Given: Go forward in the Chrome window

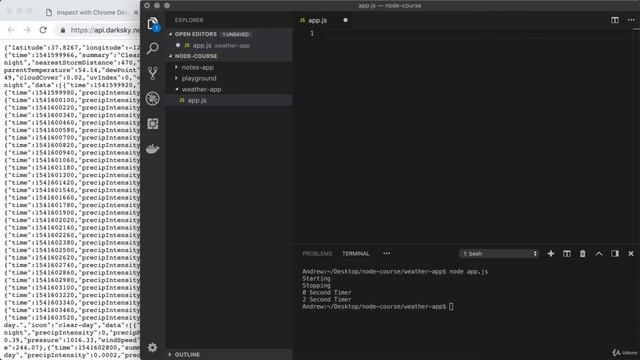Looking at the screenshot, I should (27, 30).
